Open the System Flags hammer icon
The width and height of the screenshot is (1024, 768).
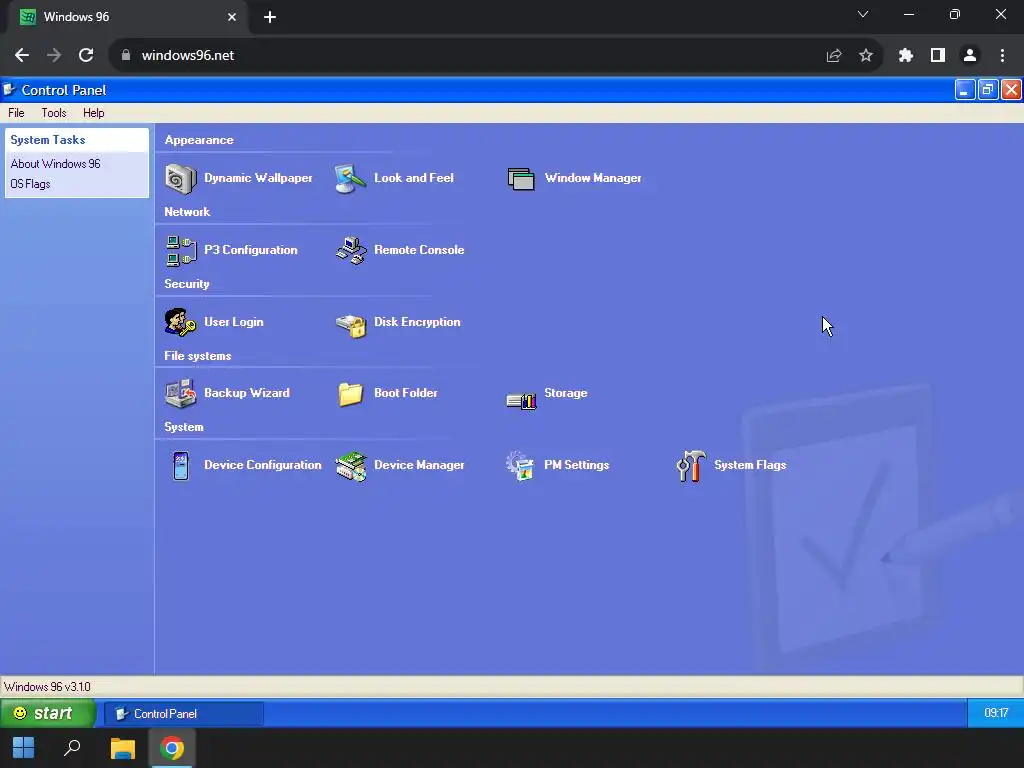(x=690, y=466)
